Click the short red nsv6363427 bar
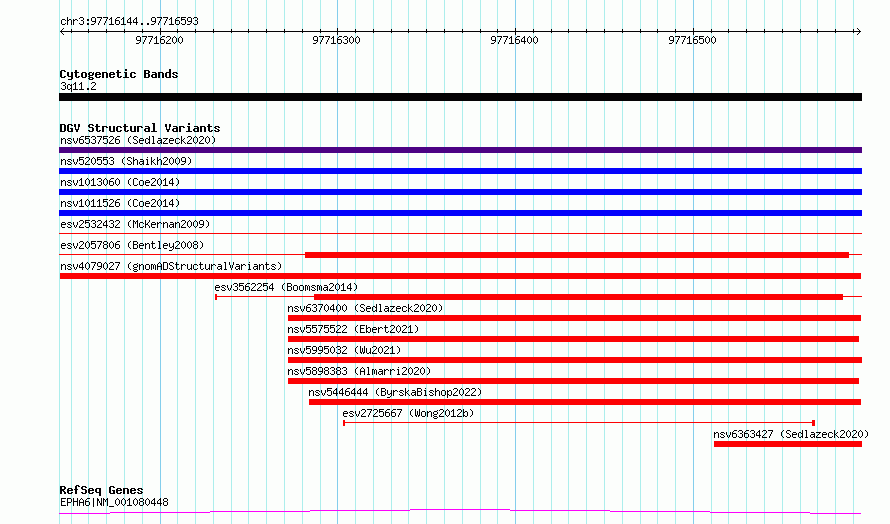Viewport: 890px width, 524px height. pos(788,444)
